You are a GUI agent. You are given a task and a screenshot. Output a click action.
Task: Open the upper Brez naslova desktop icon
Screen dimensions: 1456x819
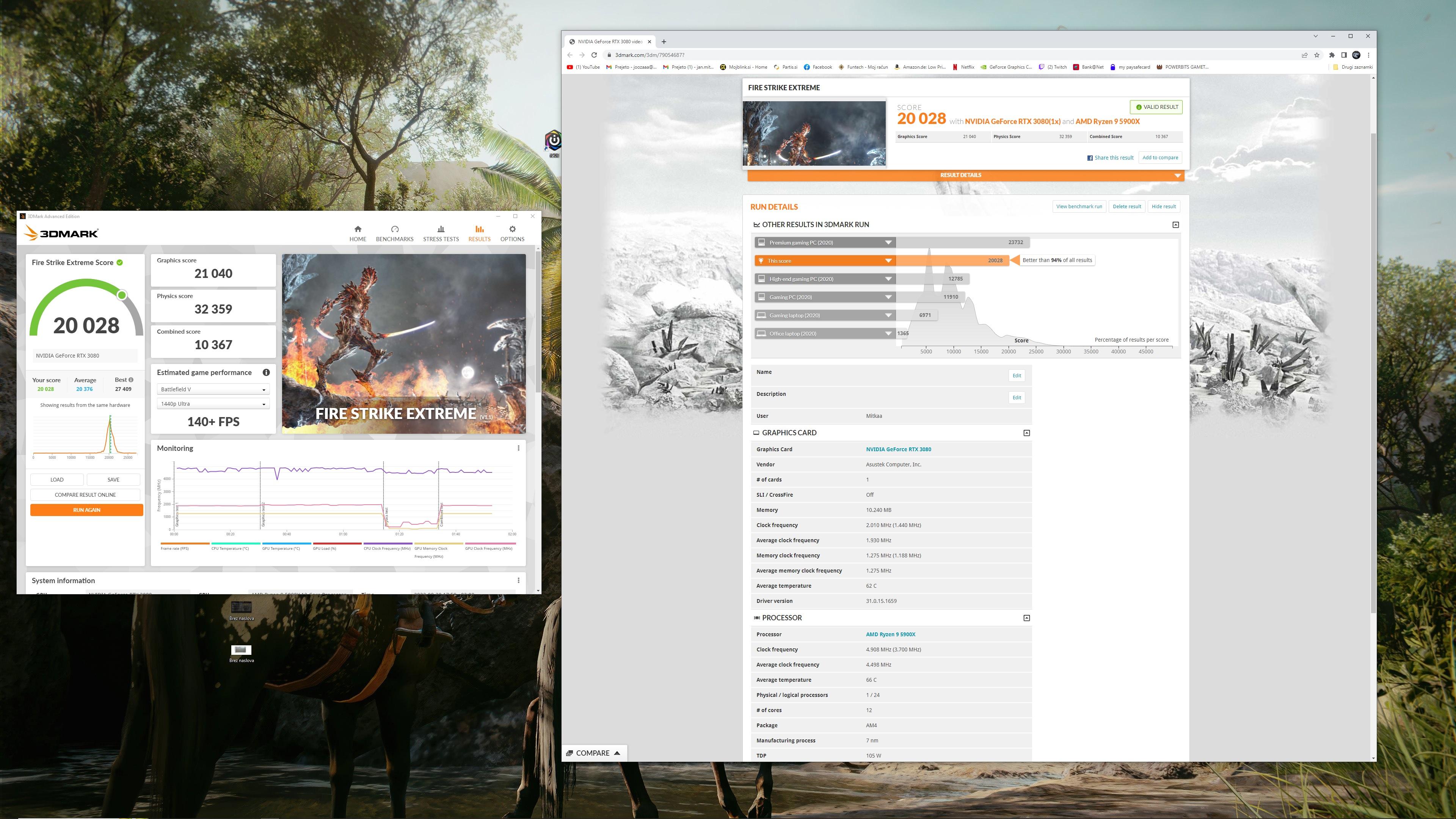click(x=242, y=610)
